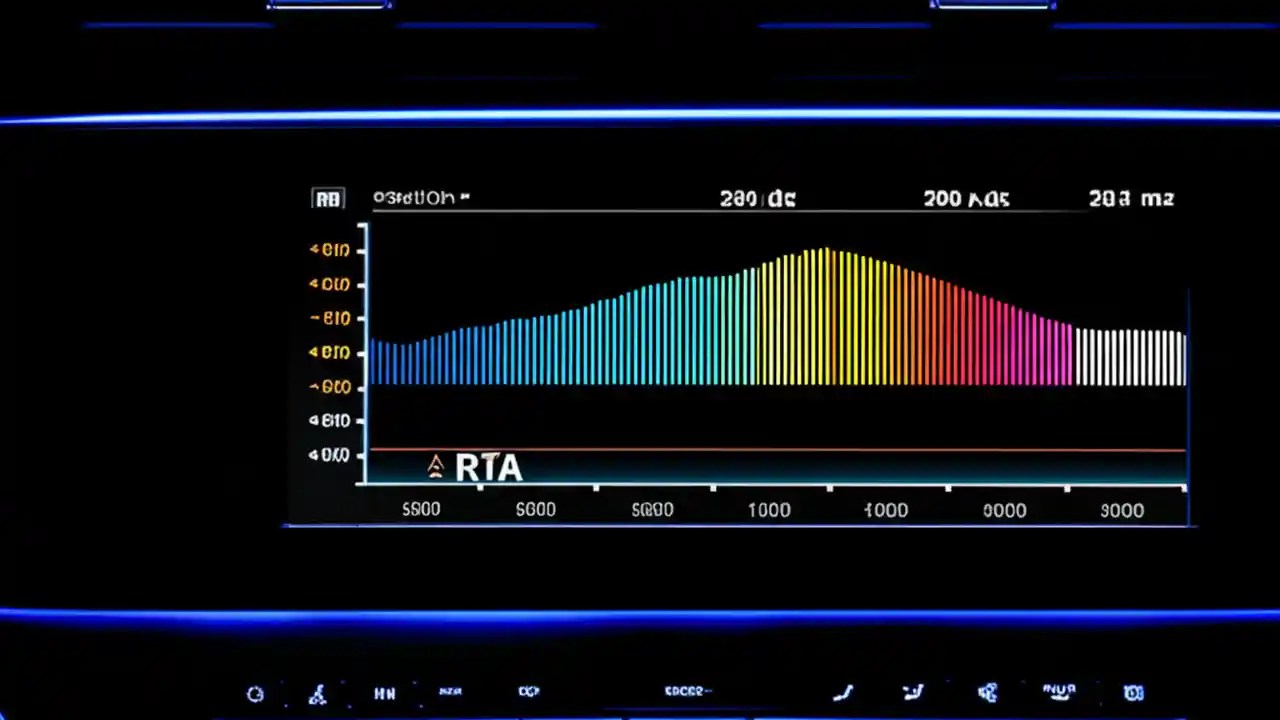Tap the HM mode icon on bottom bar
This screenshot has height=720, width=1280.
385,692
